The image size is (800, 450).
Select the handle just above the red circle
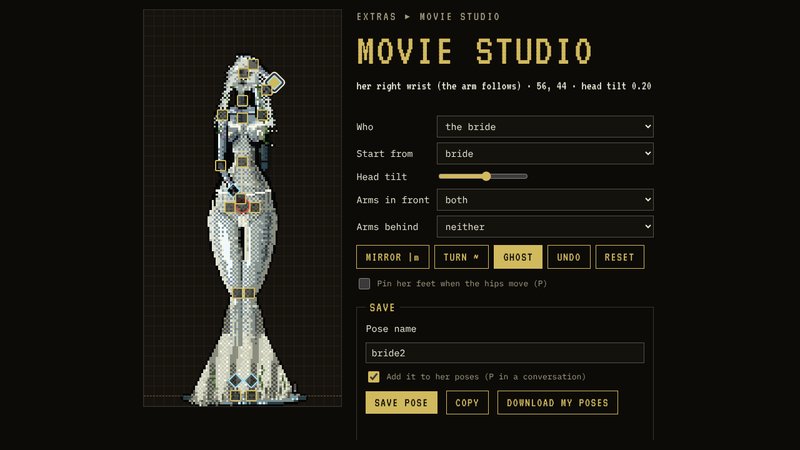(x=240, y=198)
